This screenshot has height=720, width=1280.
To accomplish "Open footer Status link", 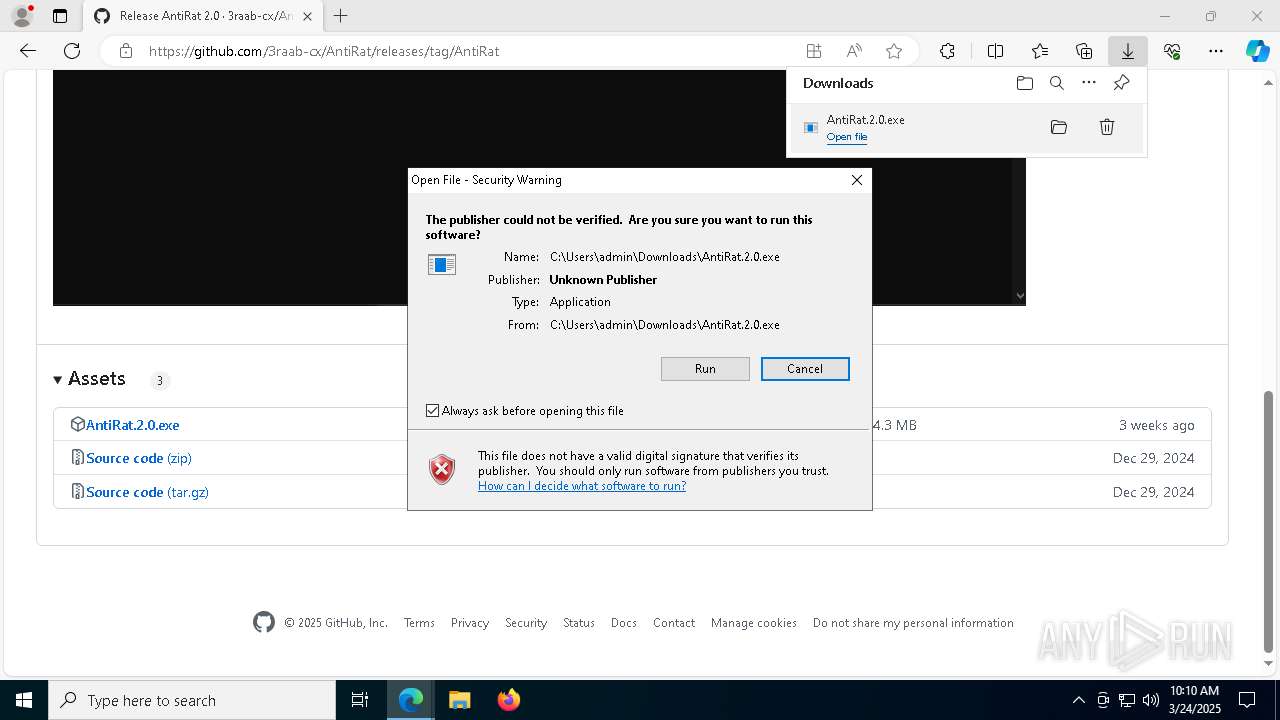I will tap(579, 623).
